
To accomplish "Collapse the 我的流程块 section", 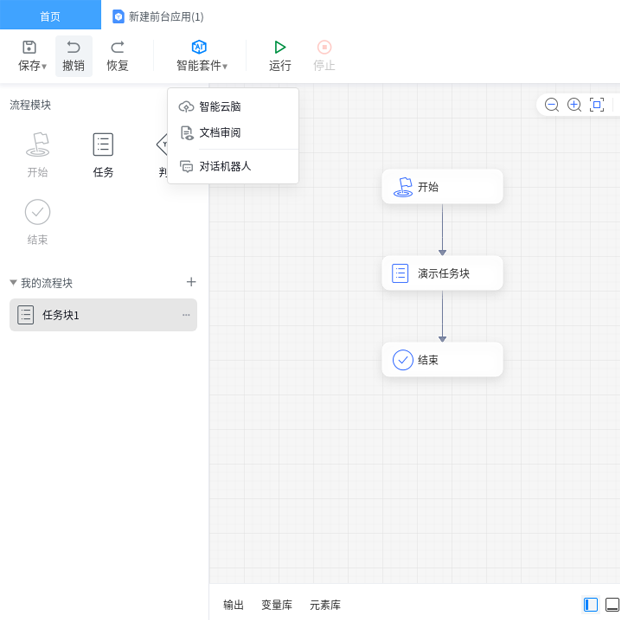I will point(14,283).
